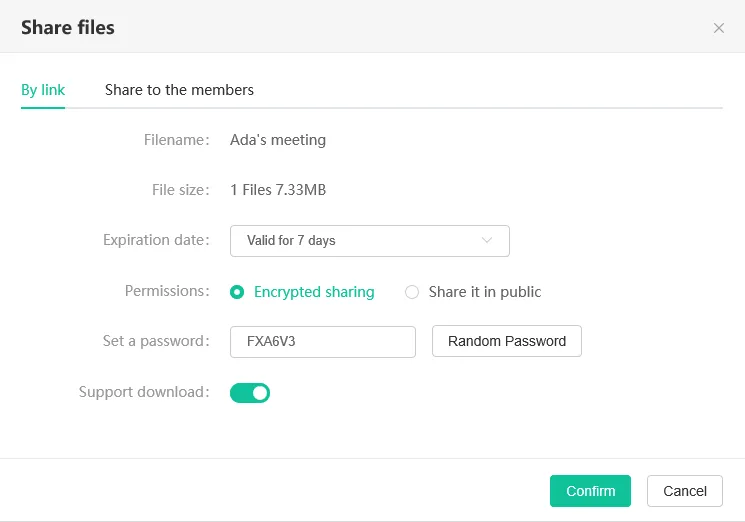Click the 1 Files 7.33MB size text
The image size is (745, 522).
tap(278, 190)
